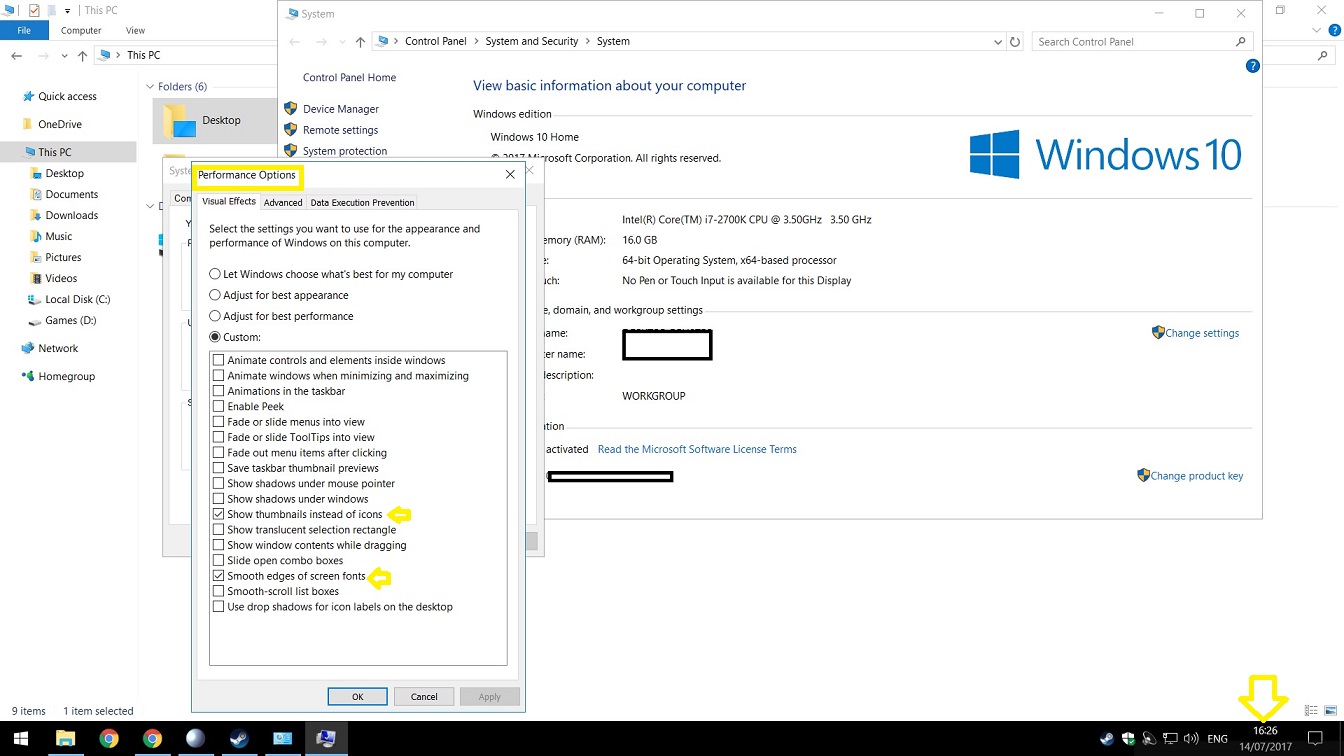Go up one level in System window
This screenshot has width=1344, height=756.
coord(360,42)
